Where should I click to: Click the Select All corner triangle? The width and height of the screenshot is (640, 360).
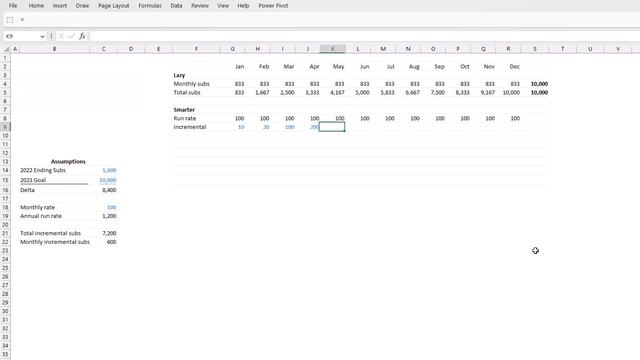point(6,49)
